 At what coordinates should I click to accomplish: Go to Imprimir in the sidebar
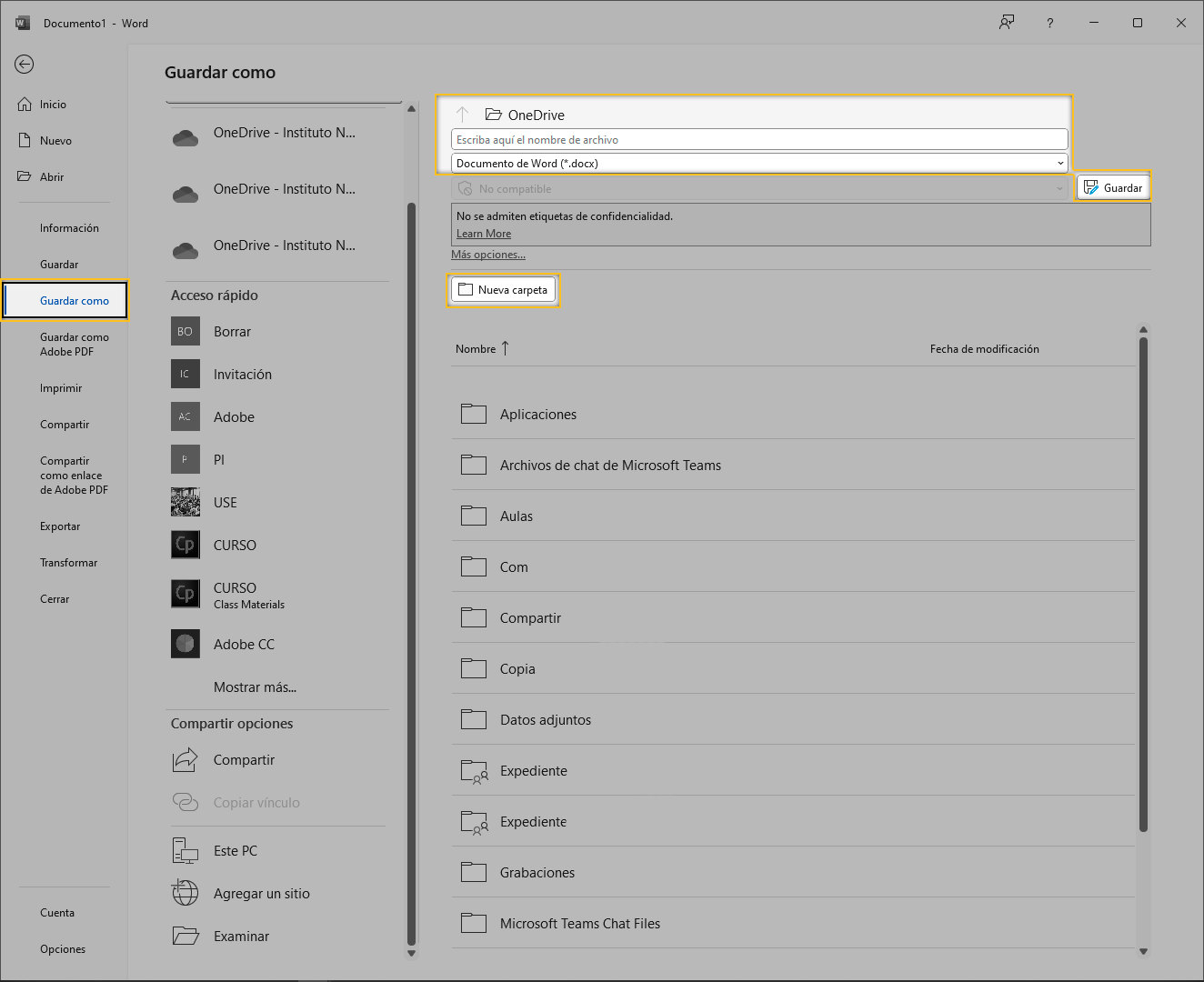61,388
